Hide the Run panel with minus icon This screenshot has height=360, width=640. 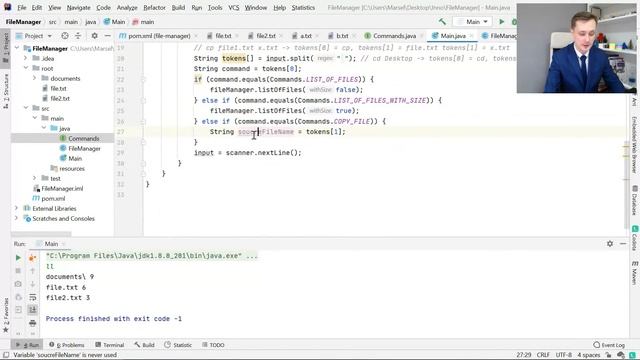tap(623, 244)
